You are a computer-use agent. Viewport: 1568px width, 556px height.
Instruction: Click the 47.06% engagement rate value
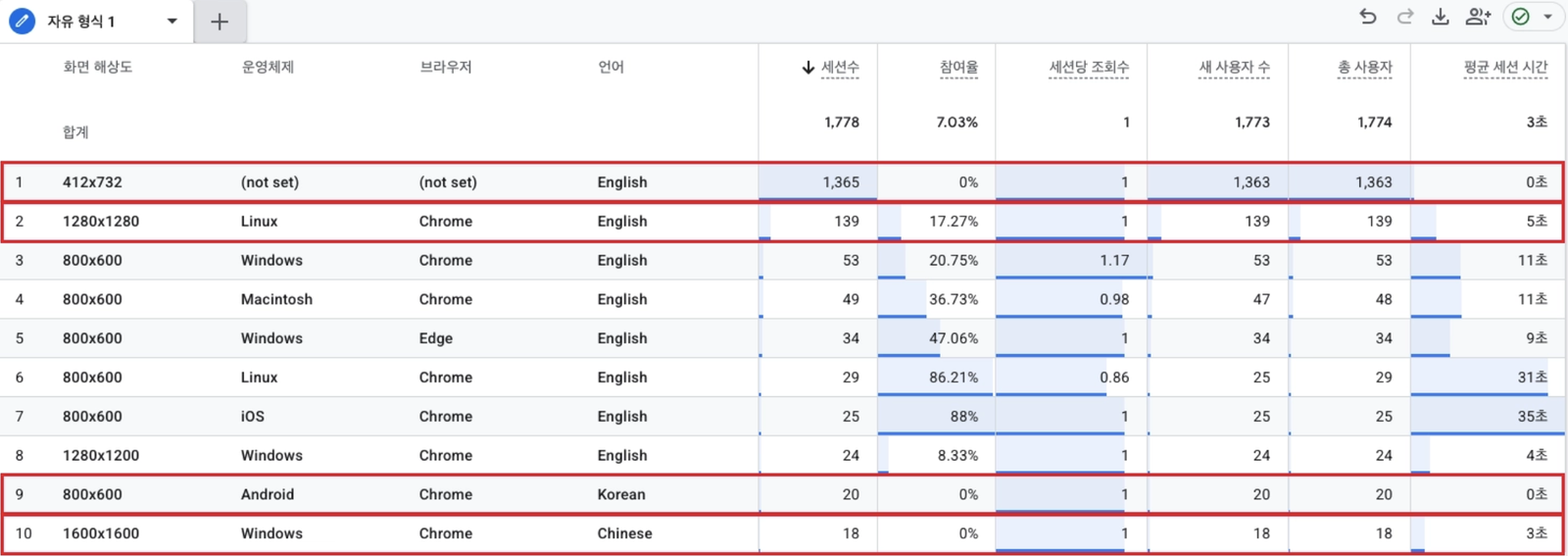(x=954, y=338)
